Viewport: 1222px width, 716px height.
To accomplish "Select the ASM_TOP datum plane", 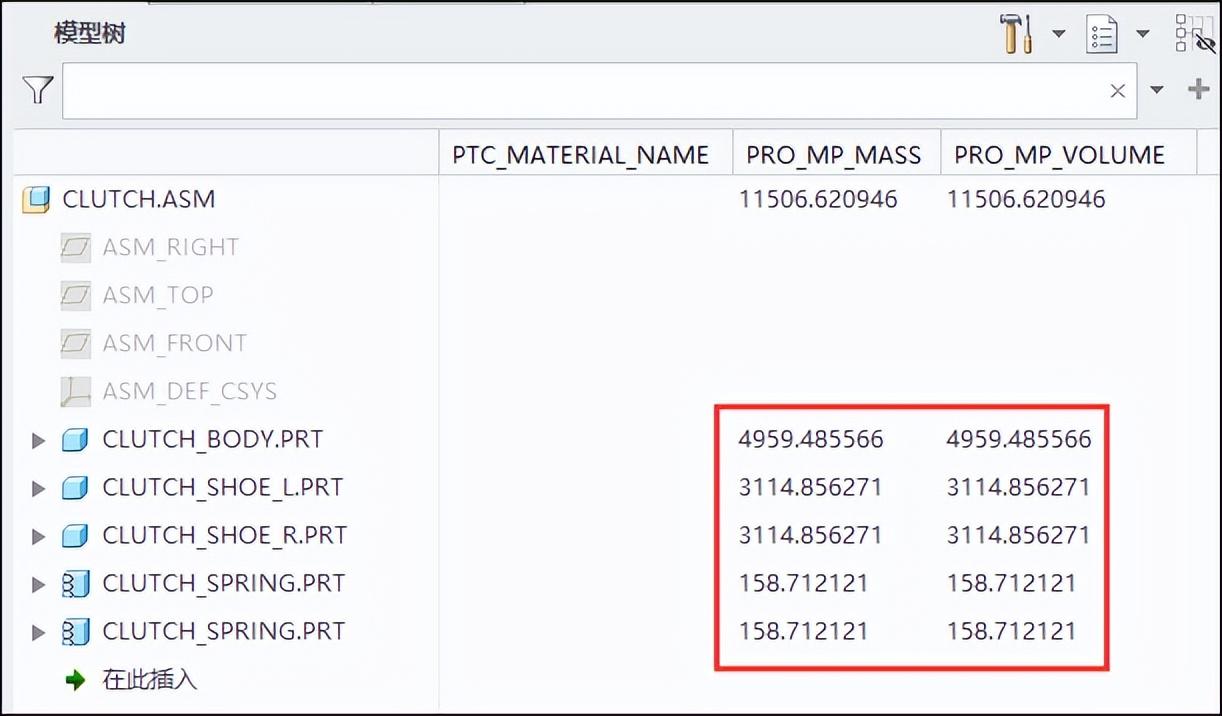I will tap(157, 295).
